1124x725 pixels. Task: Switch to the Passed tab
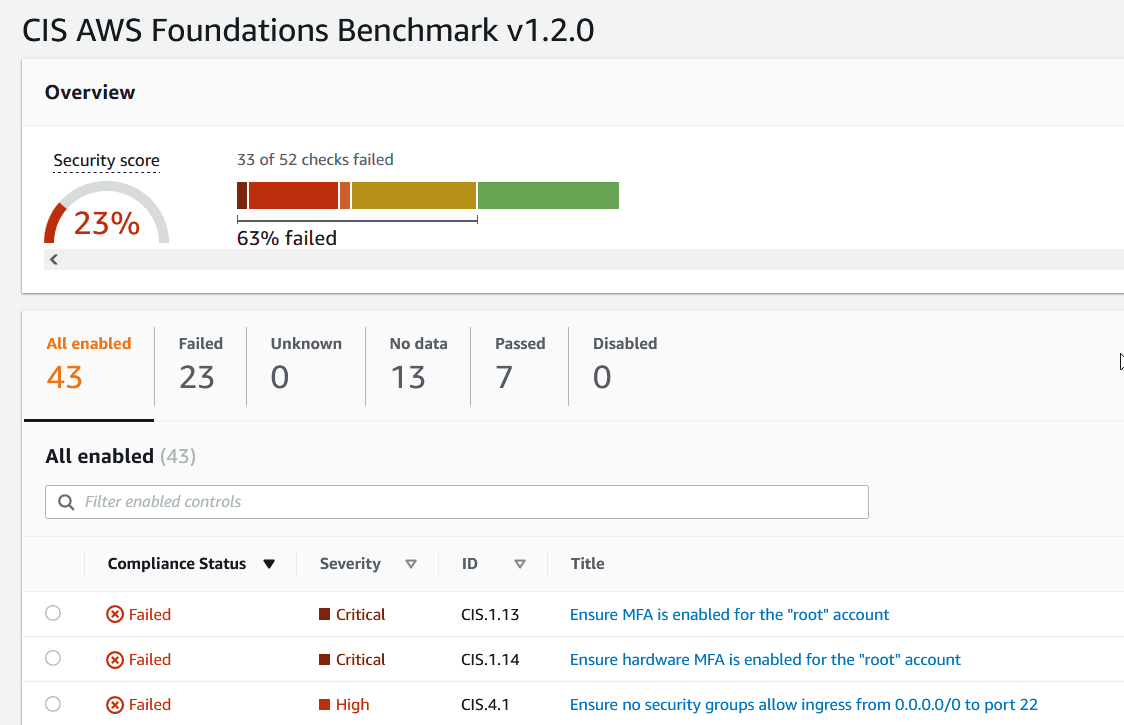tap(520, 366)
